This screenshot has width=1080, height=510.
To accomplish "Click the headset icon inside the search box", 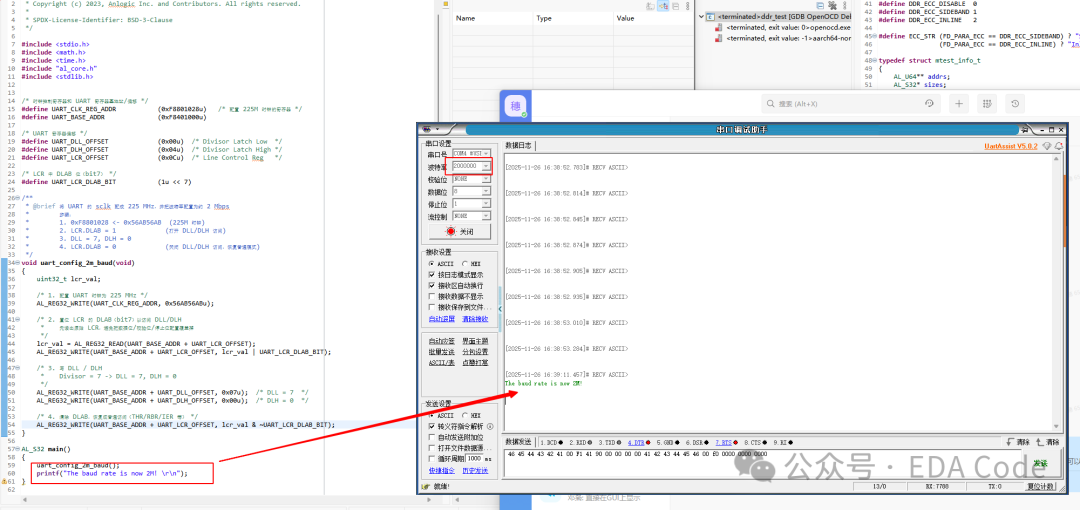I will click(x=929, y=103).
